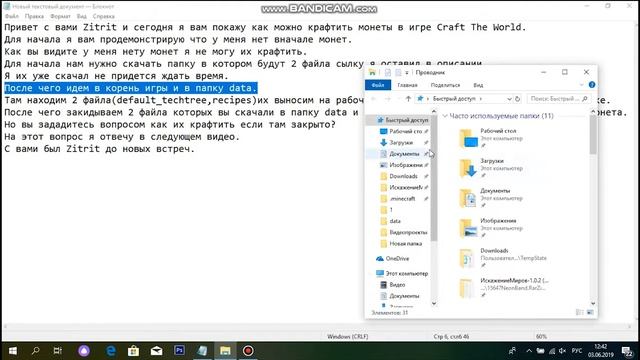Open Notepad's Вид menu
This screenshot has width=640, height=360.
click(x=82, y=16)
